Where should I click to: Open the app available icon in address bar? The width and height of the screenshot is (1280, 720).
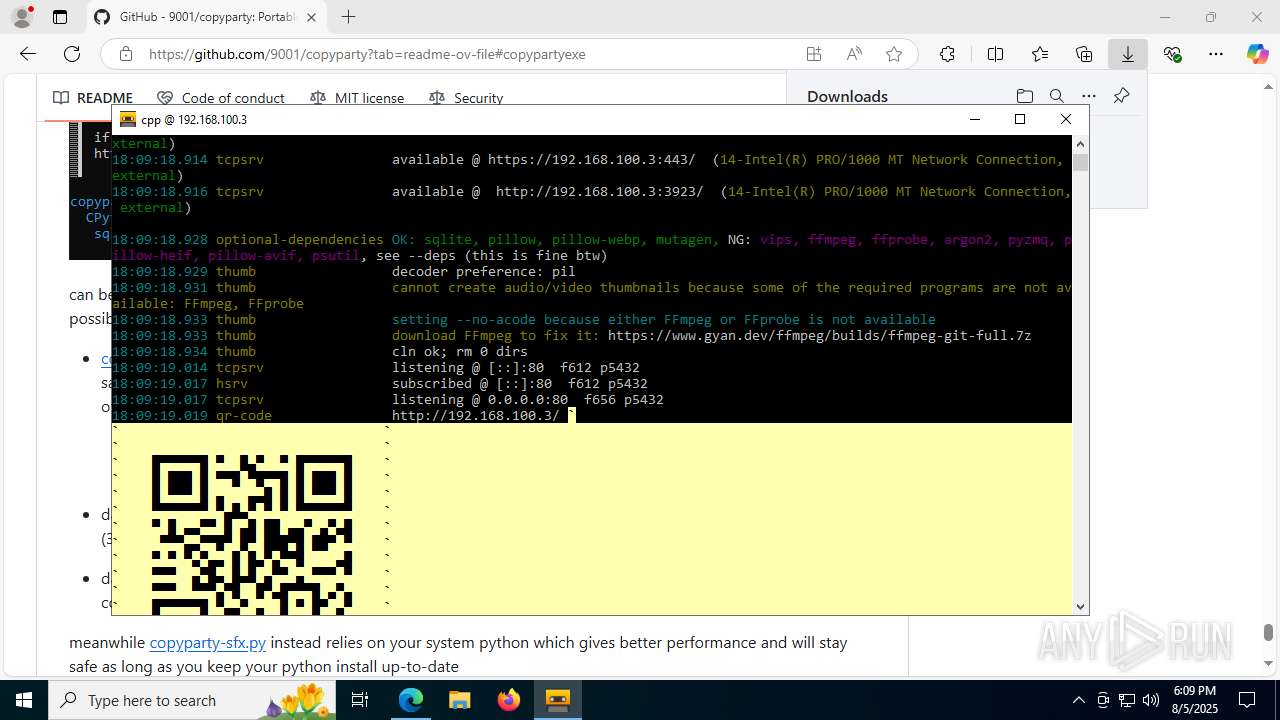(814, 54)
